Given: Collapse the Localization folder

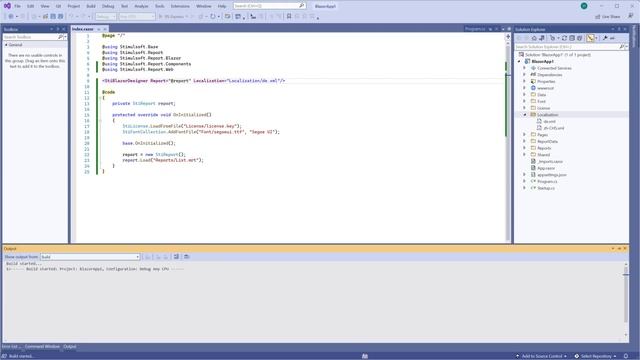Looking at the screenshot, I should click(x=524, y=115).
